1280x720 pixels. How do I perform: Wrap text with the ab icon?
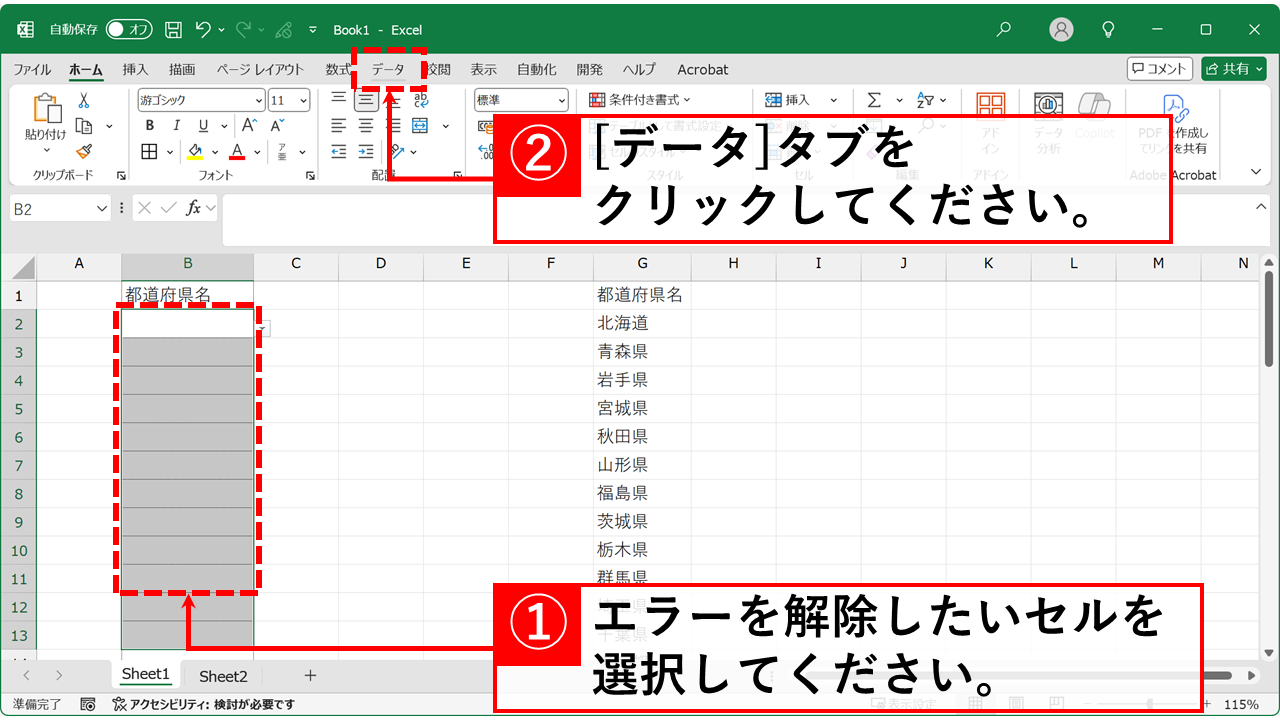click(x=420, y=99)
